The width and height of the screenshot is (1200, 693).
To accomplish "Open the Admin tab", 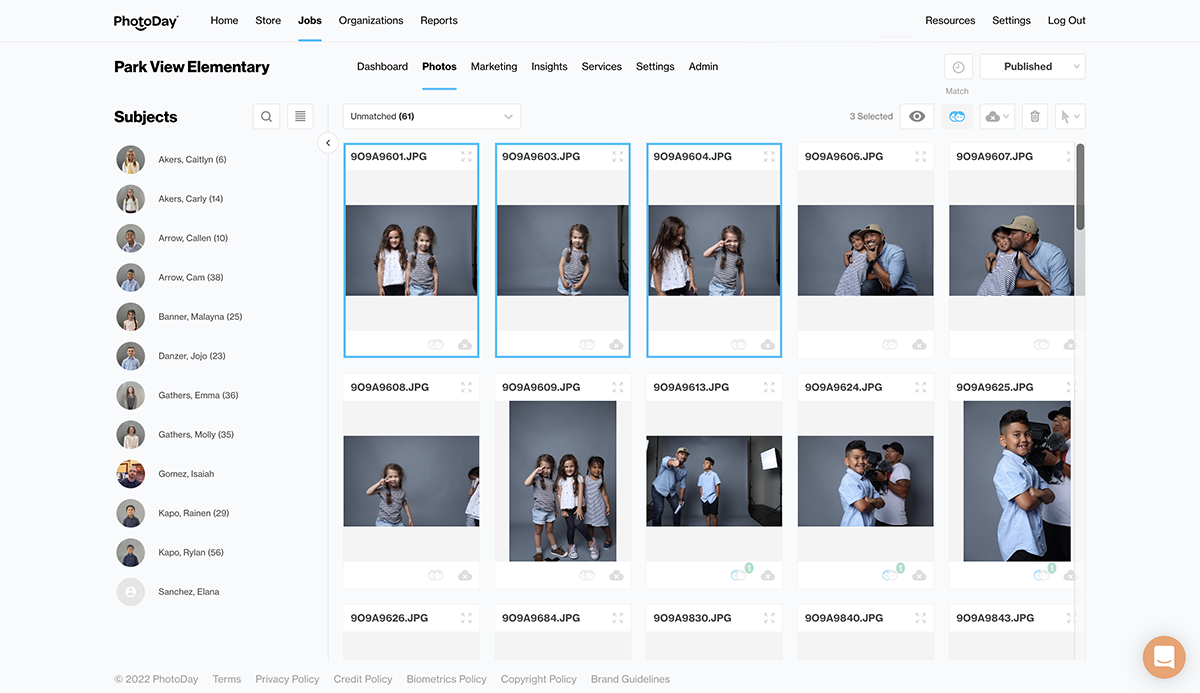I will 703,67.
